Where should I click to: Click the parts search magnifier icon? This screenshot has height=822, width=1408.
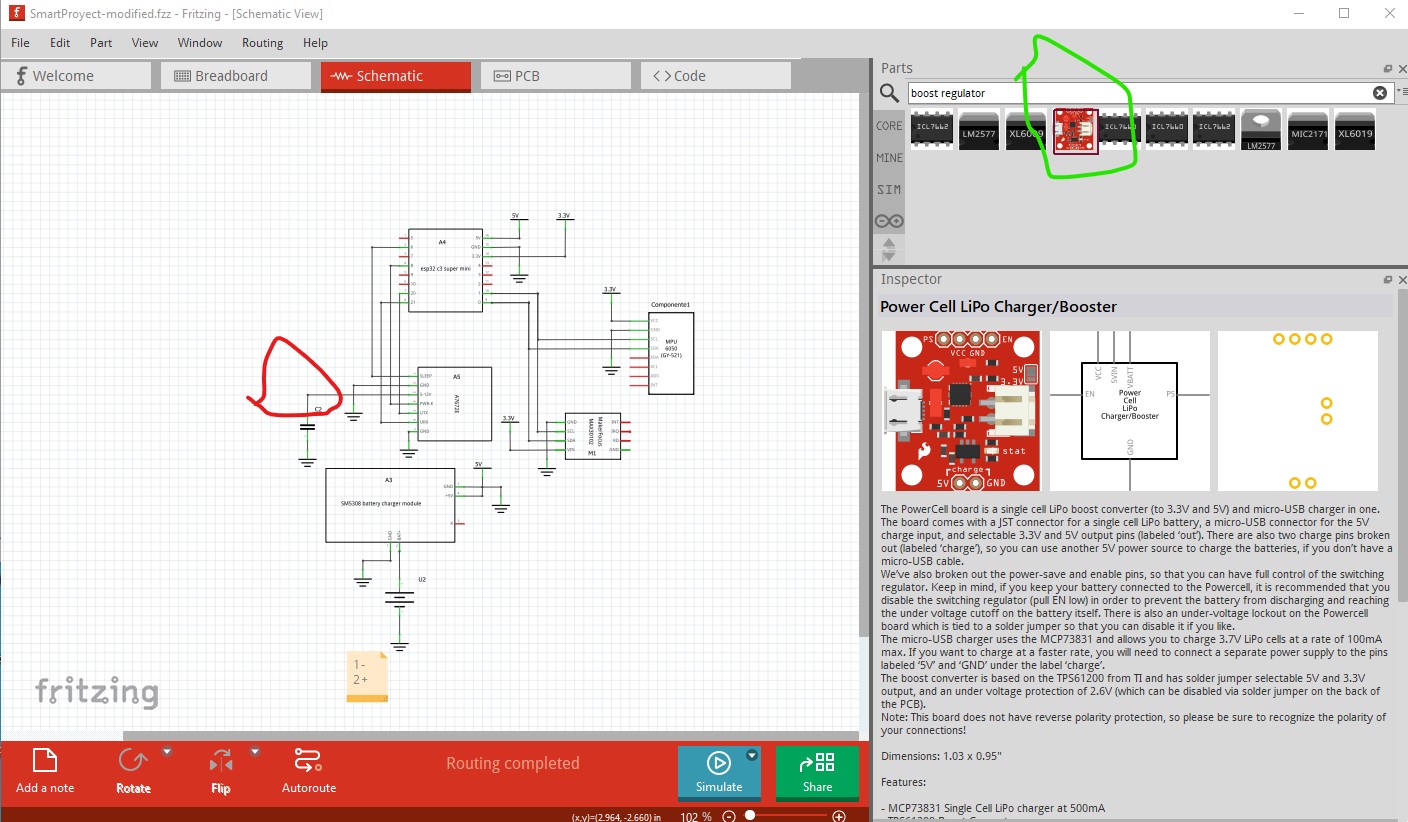pos(889,93)
